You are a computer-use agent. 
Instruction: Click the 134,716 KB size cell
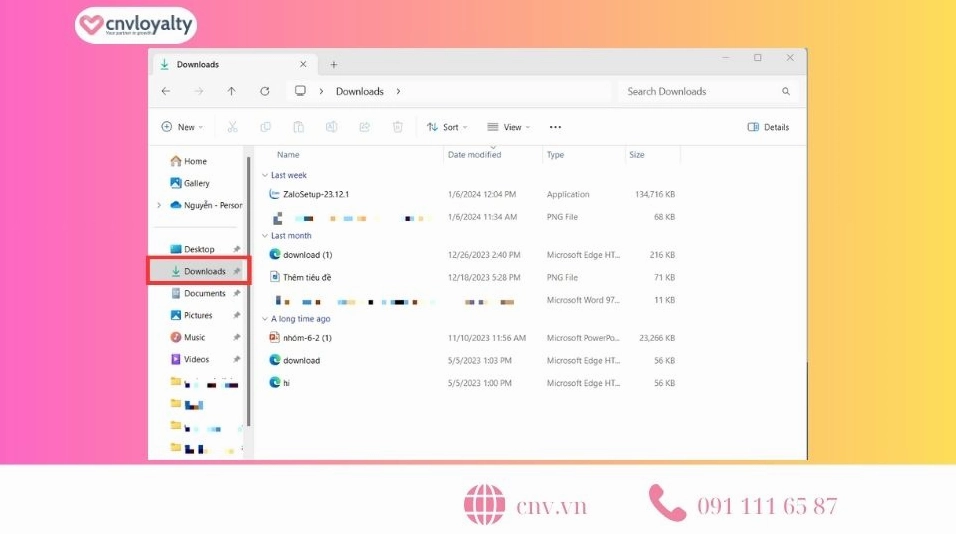[x=655, y=194]
